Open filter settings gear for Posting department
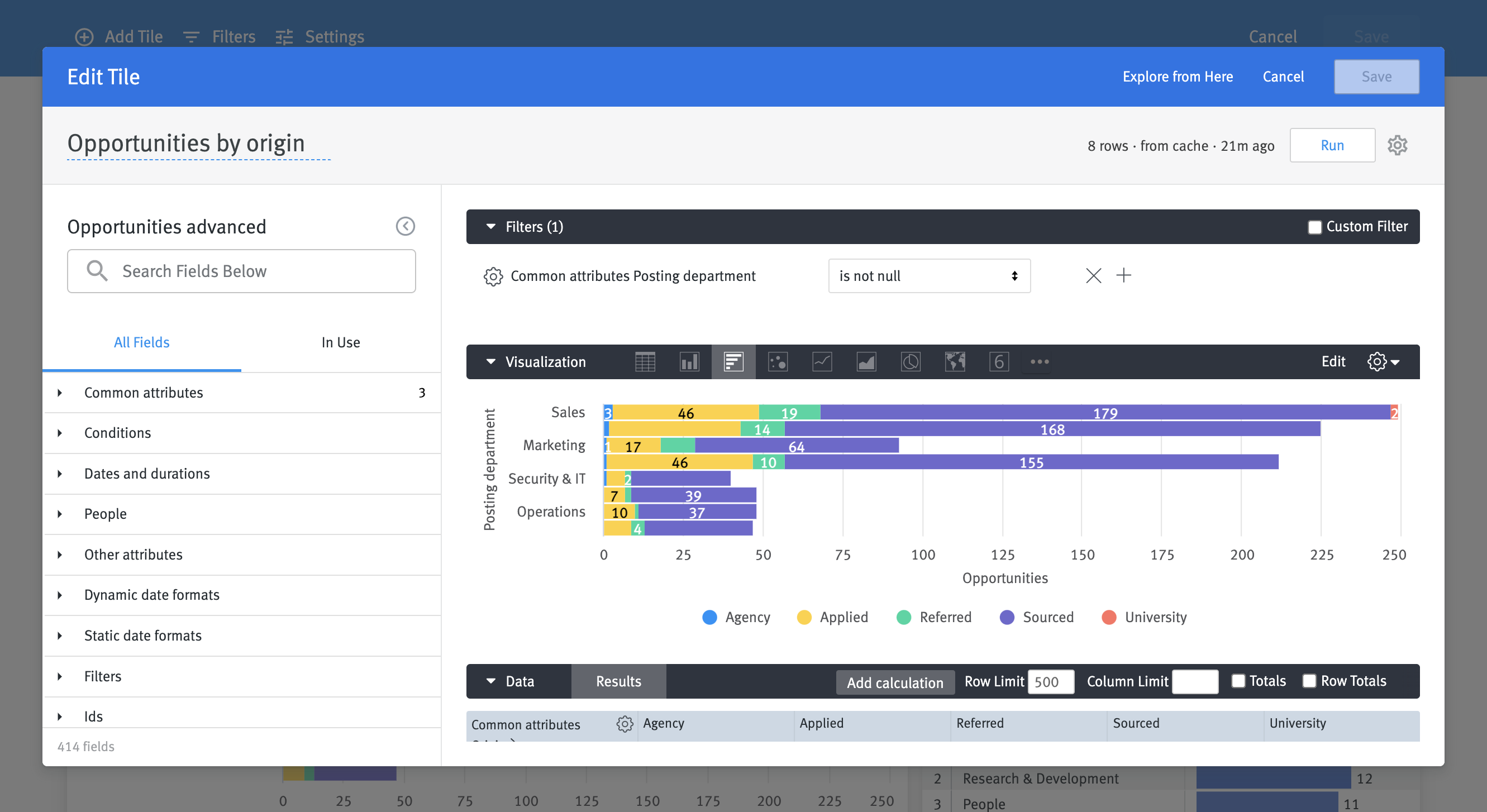Screen dimensions: 1487x812 [x=493, y=276]
